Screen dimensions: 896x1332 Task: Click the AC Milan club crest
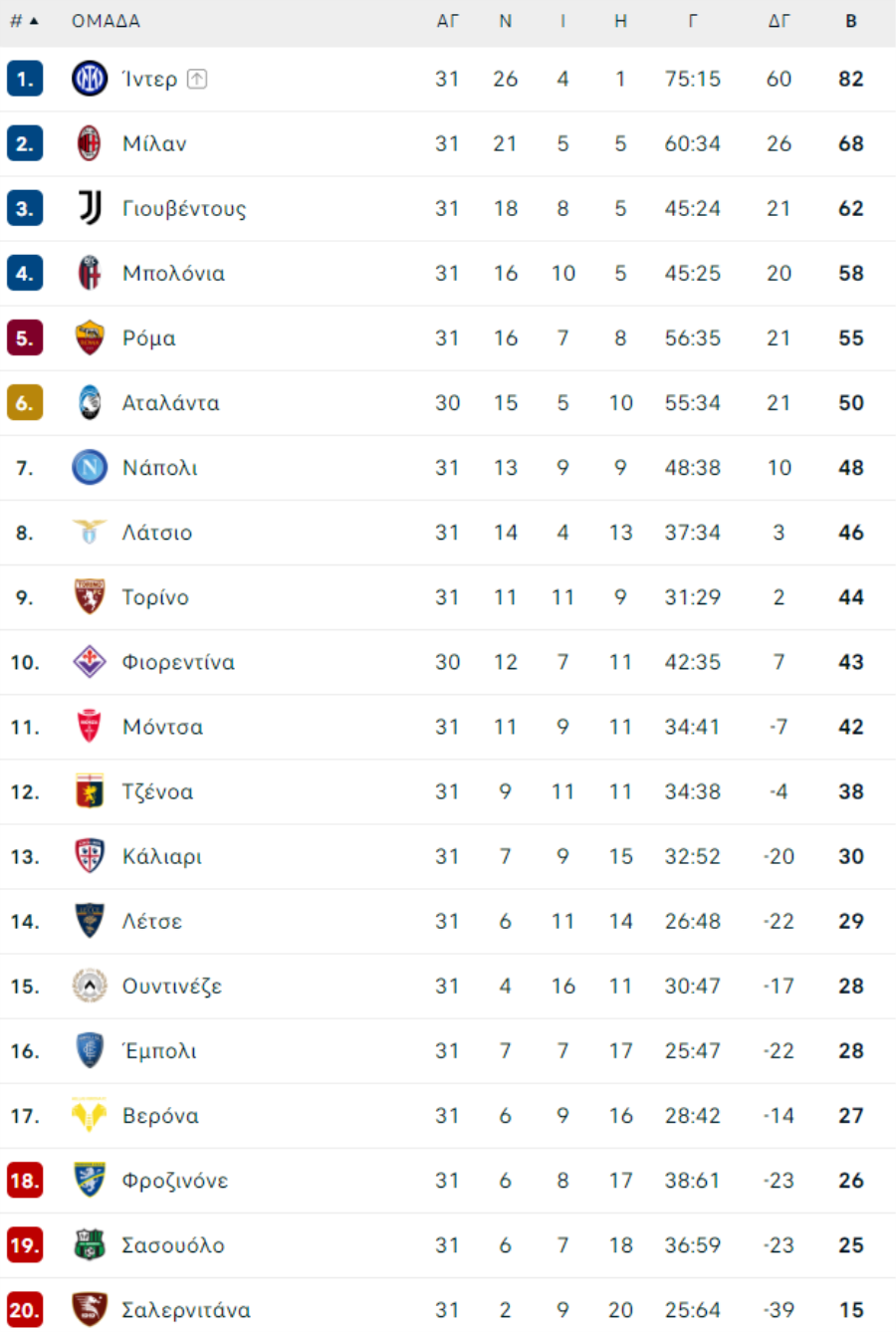[90, 143]
